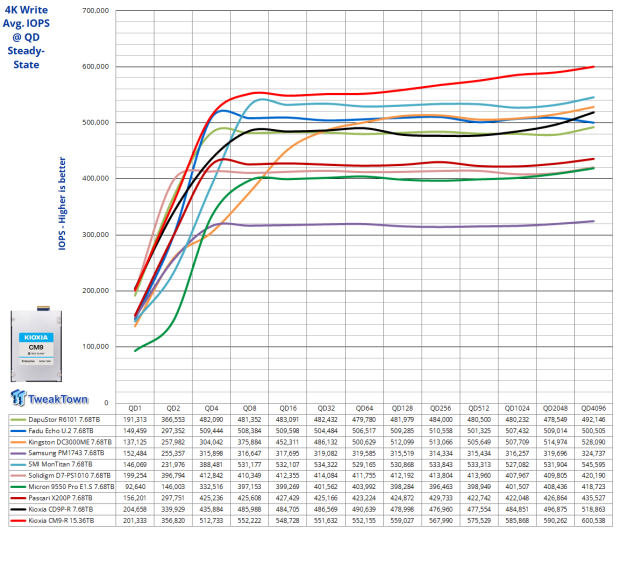Click the 300,000 y-axis label
The image size is (620, 568).
(96, 235)
